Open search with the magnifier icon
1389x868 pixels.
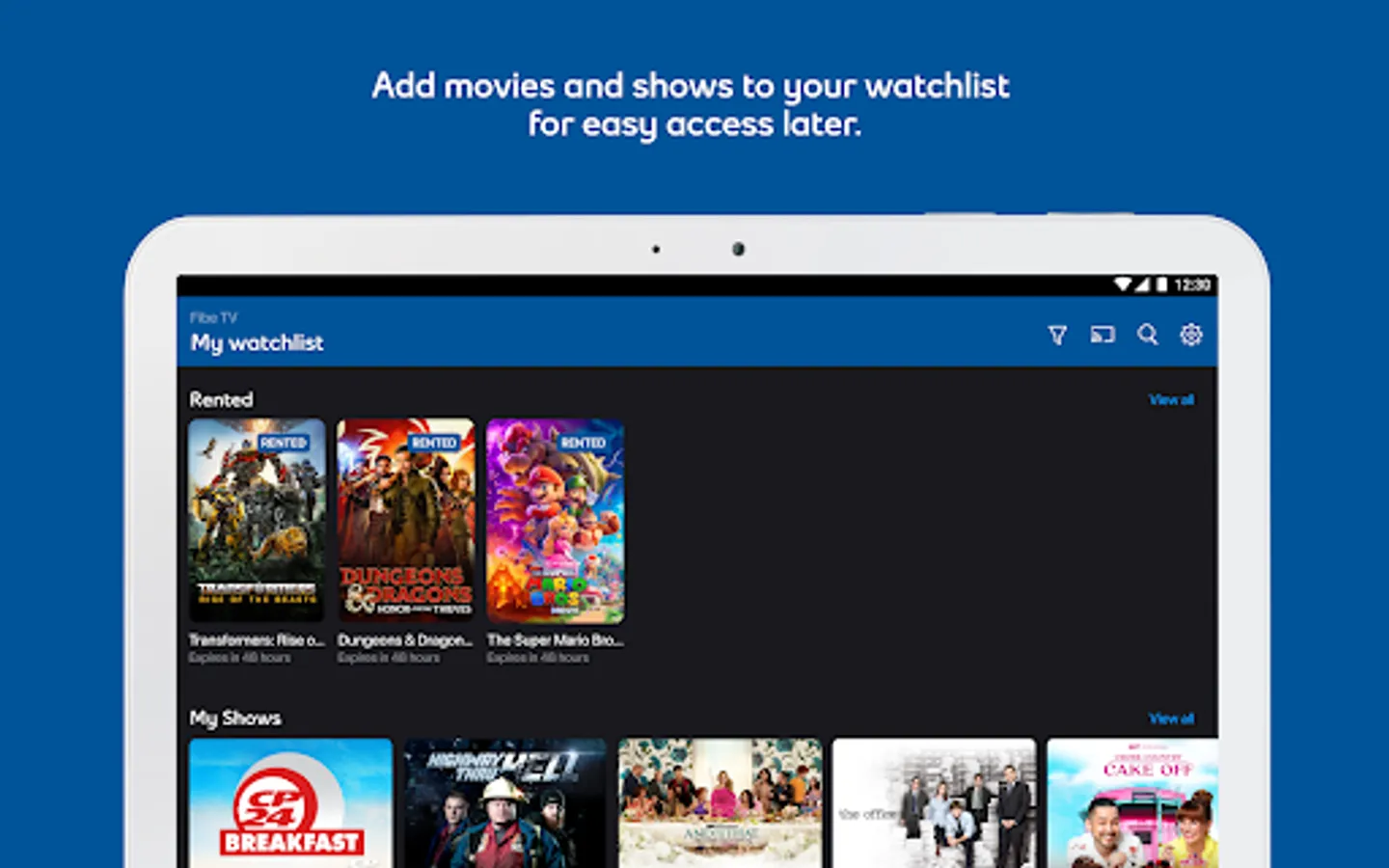(x=1147, y=335)
